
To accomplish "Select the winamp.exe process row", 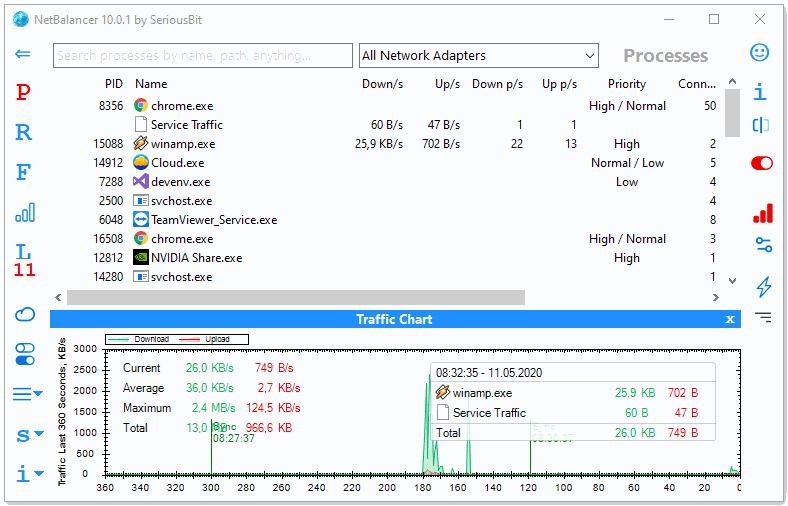I will (x=183, y=144).
